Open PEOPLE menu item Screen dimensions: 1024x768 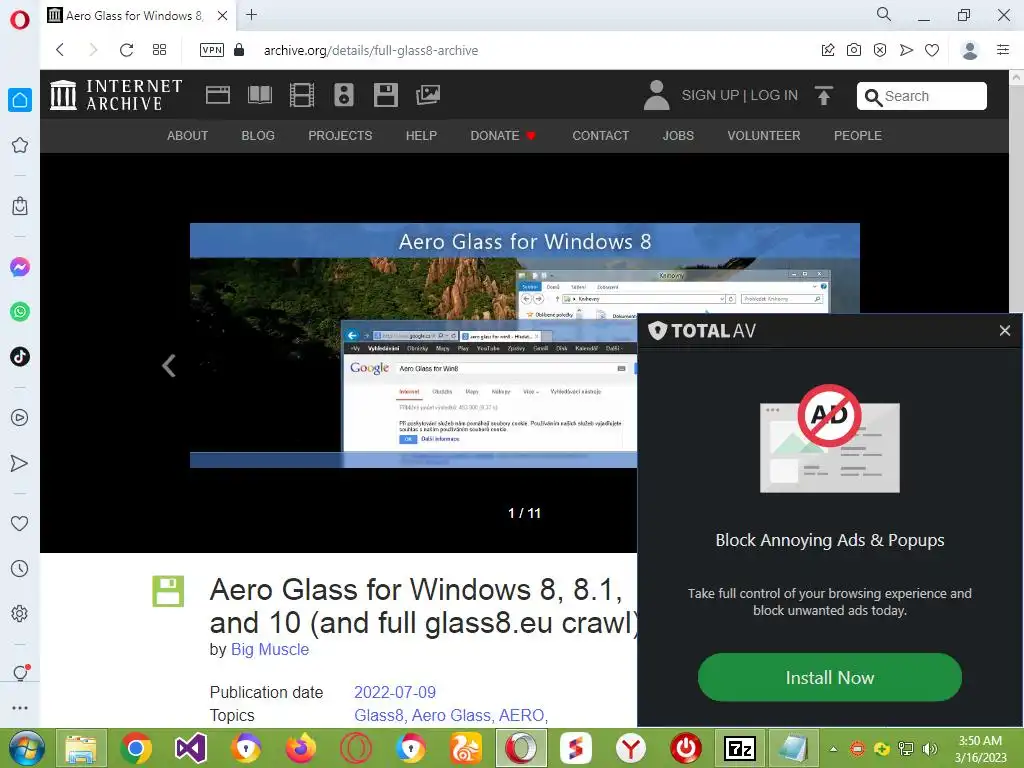(x=857, y=136)
